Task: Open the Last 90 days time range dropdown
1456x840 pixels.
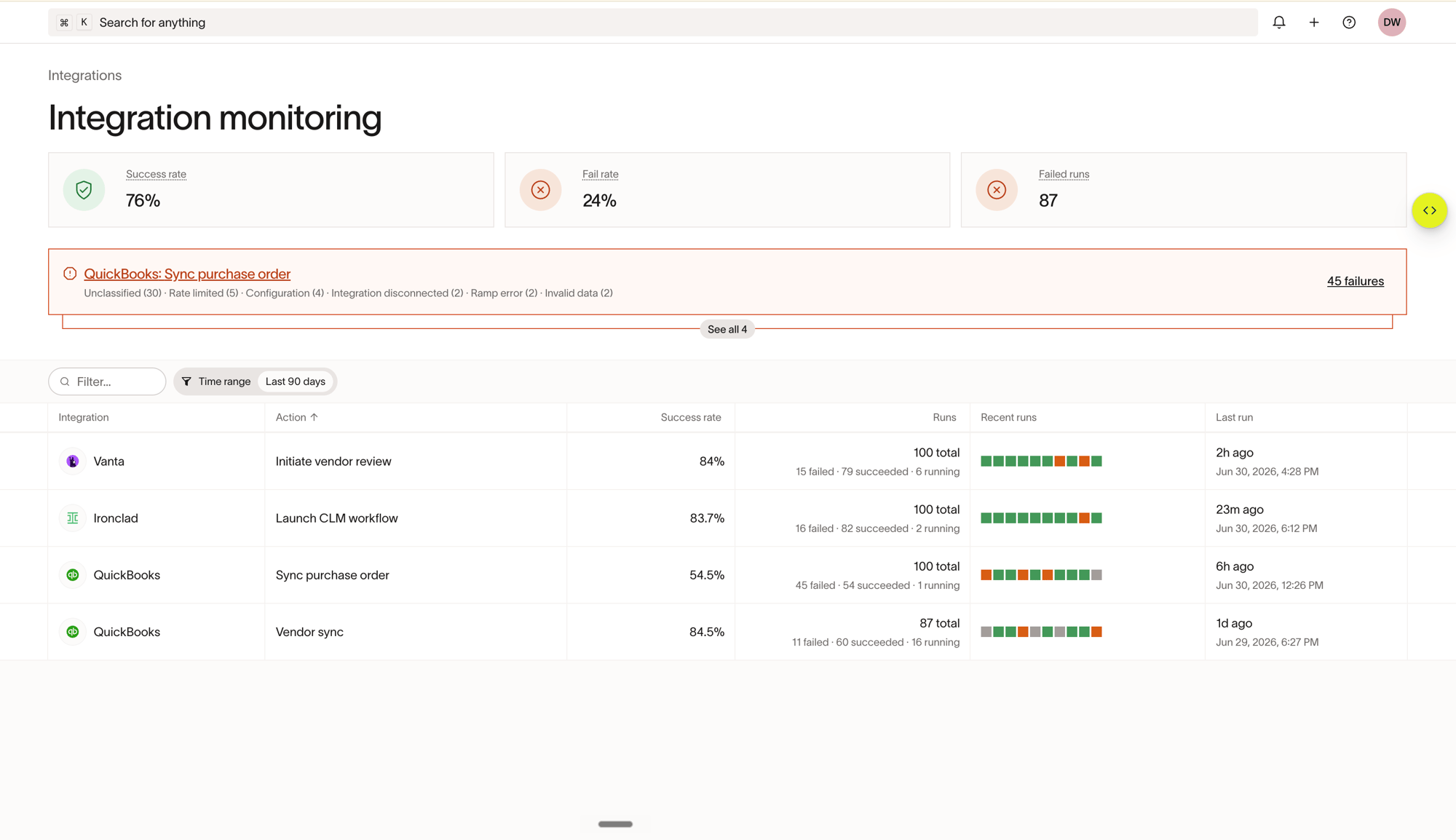Action: (x=295, y=381)
